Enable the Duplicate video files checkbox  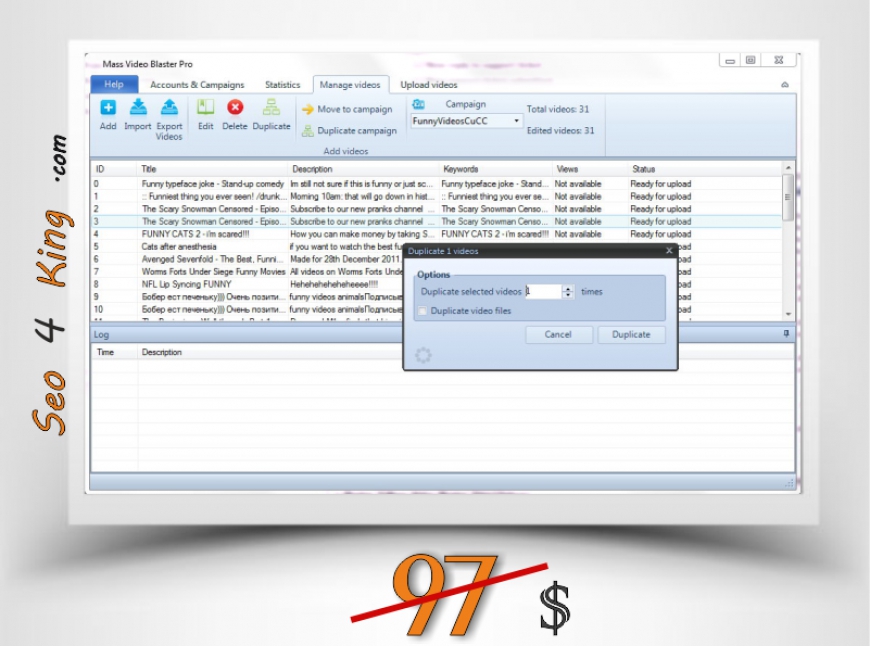[x=423, y=311]
